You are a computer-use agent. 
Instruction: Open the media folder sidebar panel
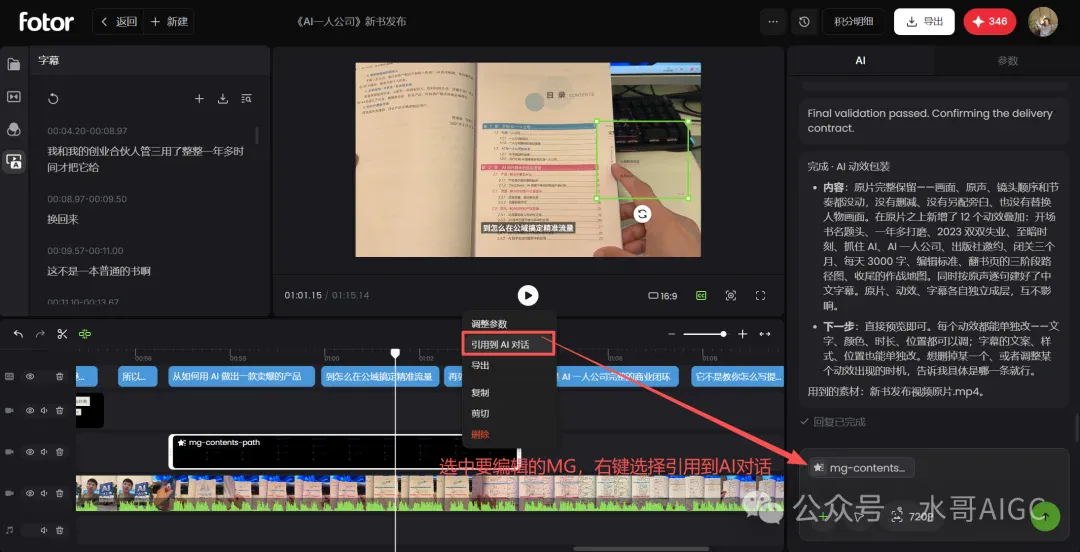(x=14, y=64)
